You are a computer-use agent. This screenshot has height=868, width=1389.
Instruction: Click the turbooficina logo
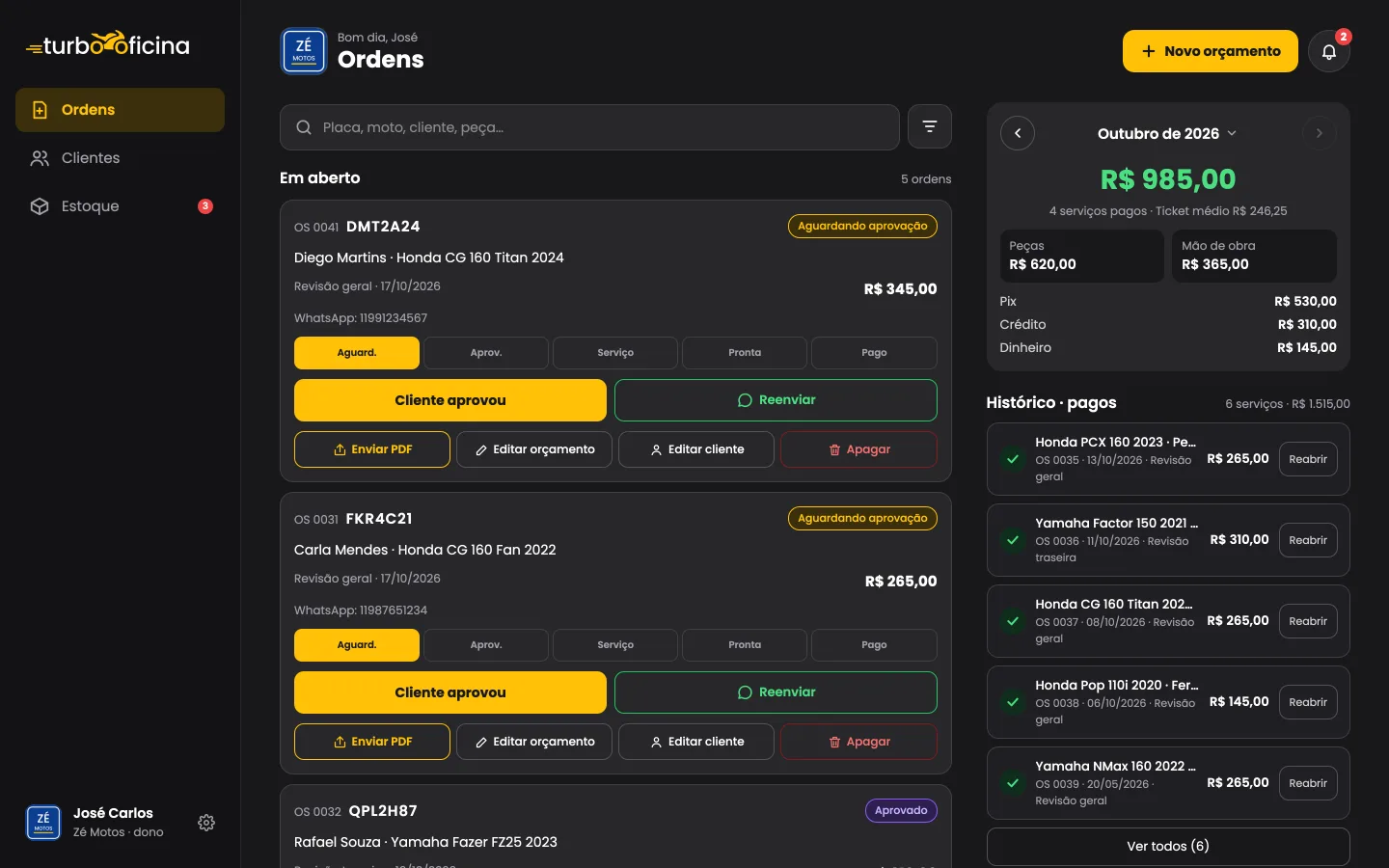[x=108, y=44]
